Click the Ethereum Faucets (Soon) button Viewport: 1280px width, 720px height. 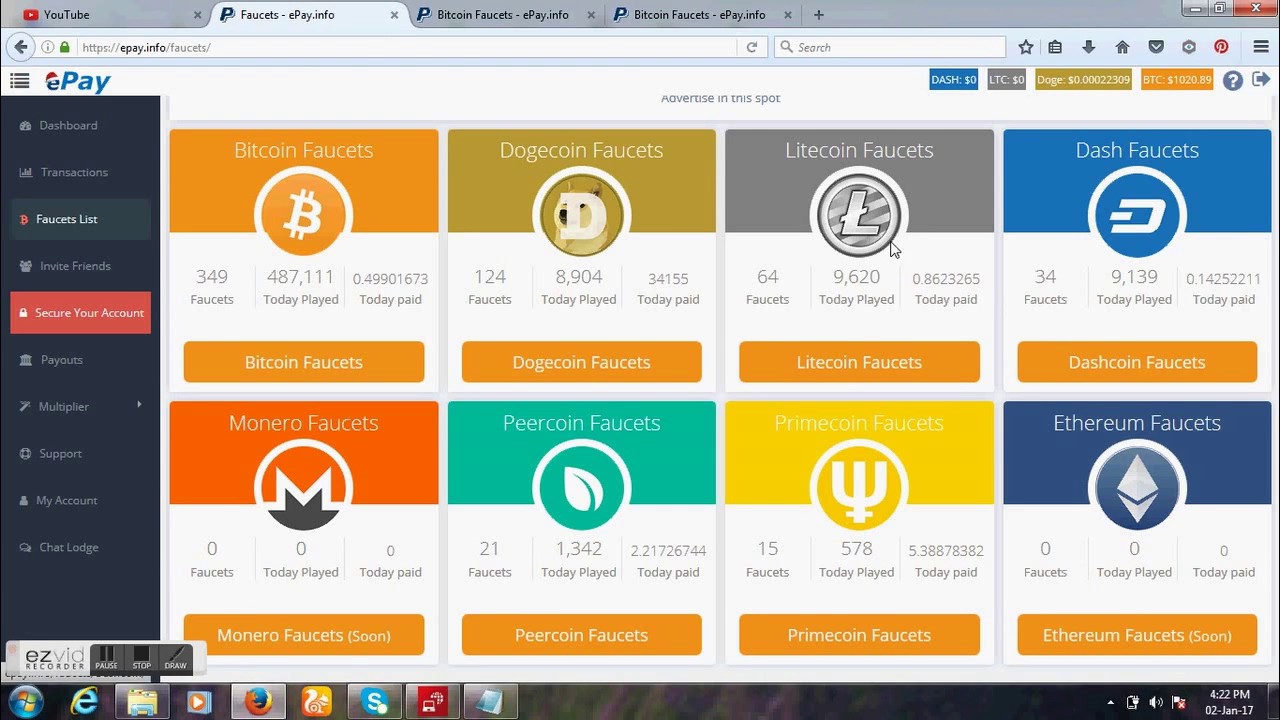pyautogui.click(x=1137, y=635)
